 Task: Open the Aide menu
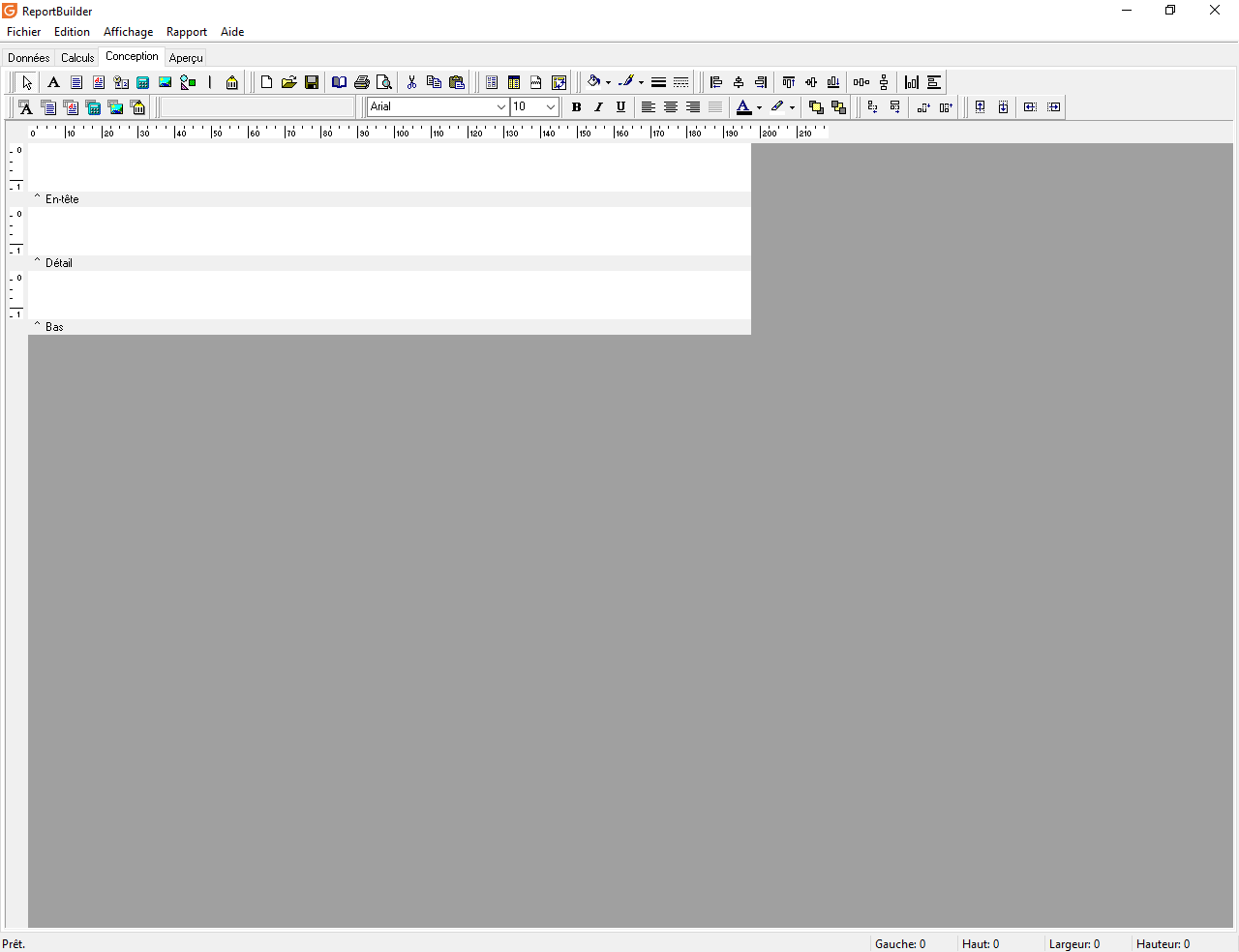coord(232,32)
